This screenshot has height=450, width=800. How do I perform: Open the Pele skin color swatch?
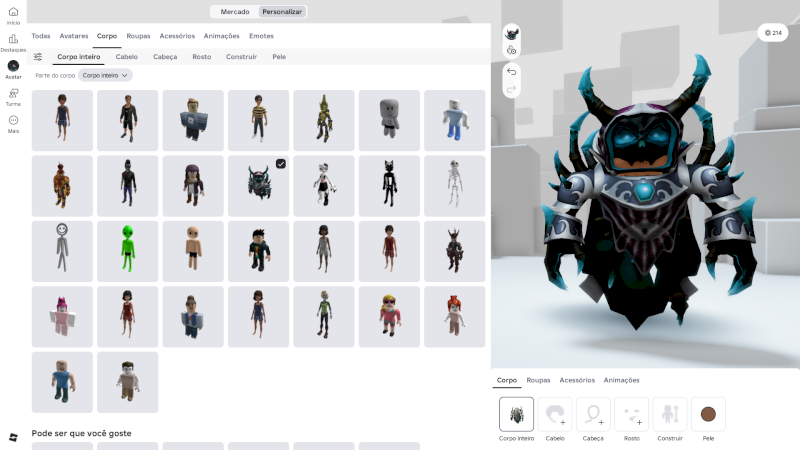708,414
